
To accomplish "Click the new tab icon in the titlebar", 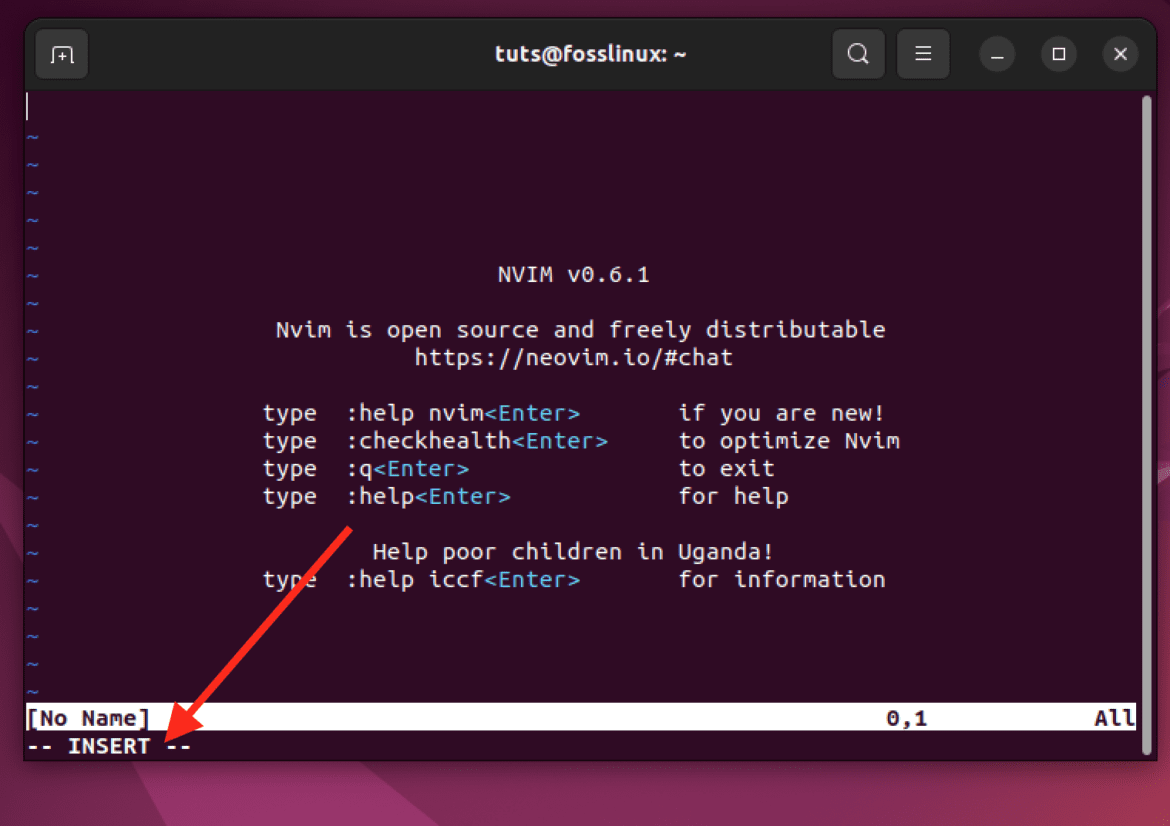I will [x=61, y=54].
